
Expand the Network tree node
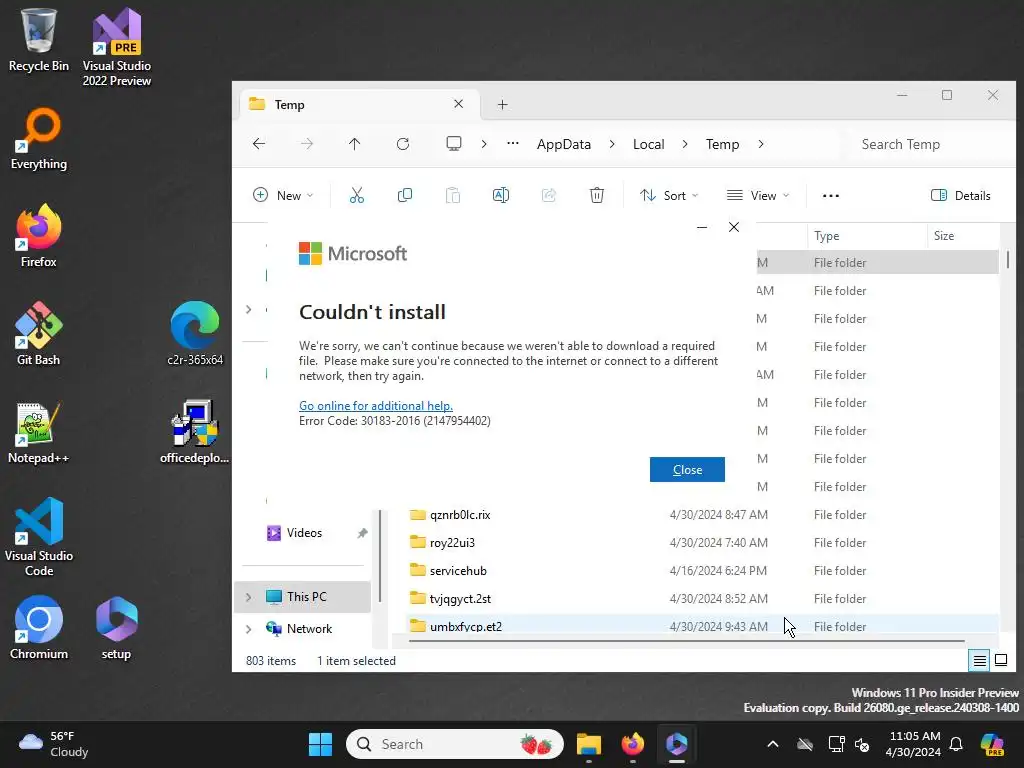(x=248, y=629)
